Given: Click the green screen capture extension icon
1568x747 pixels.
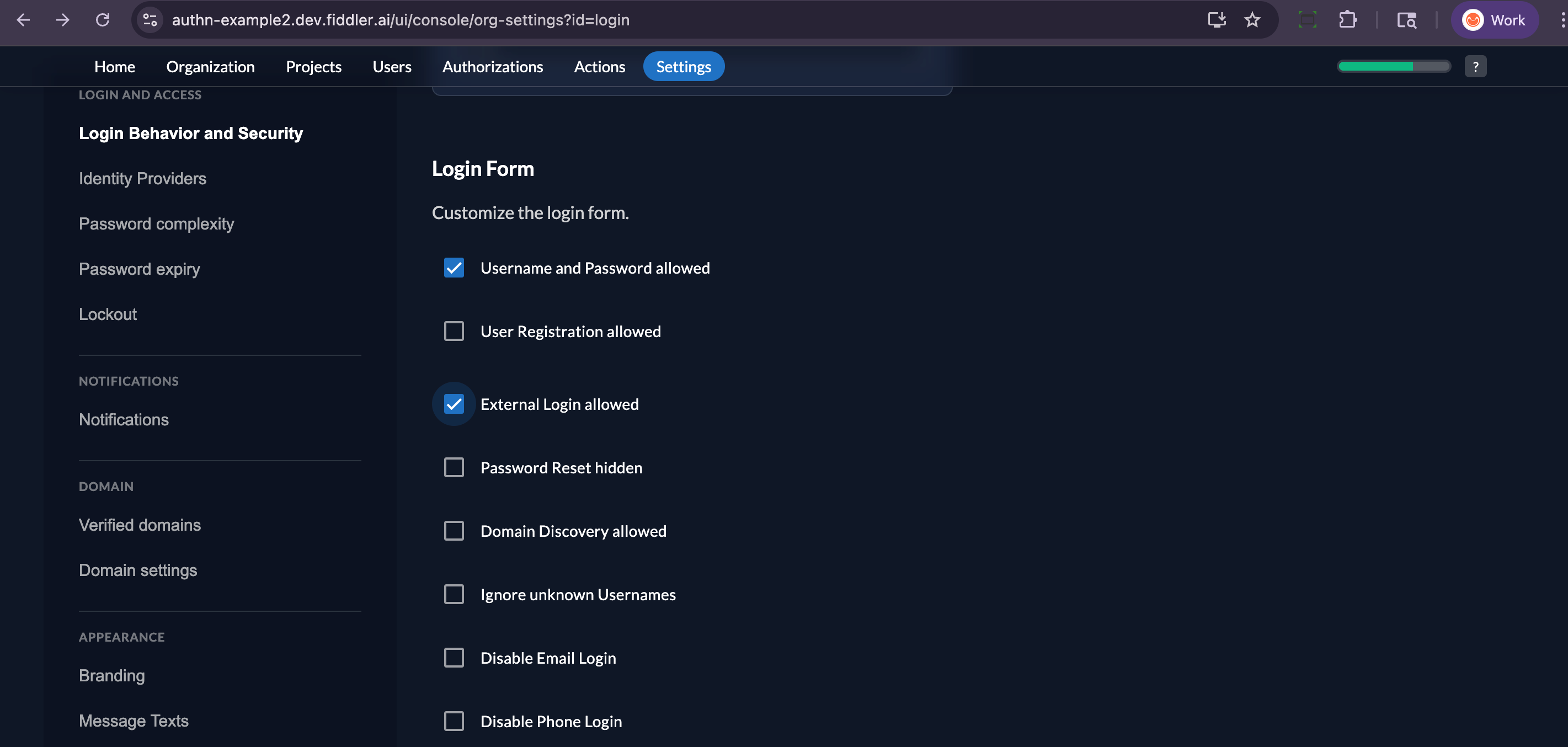Looking at the screenshot, I should point(1308,19).
